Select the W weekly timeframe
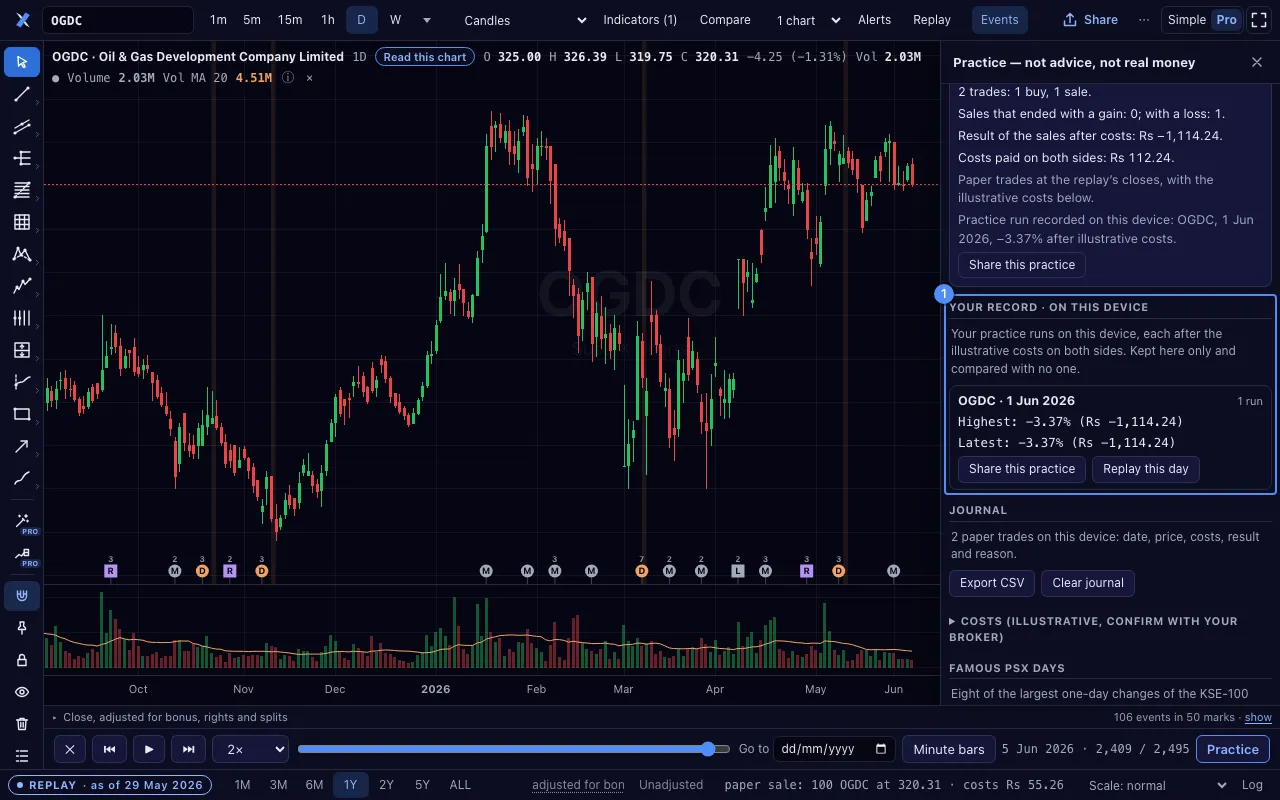This screenshot has width=1280, height=800. pos(396,20)
